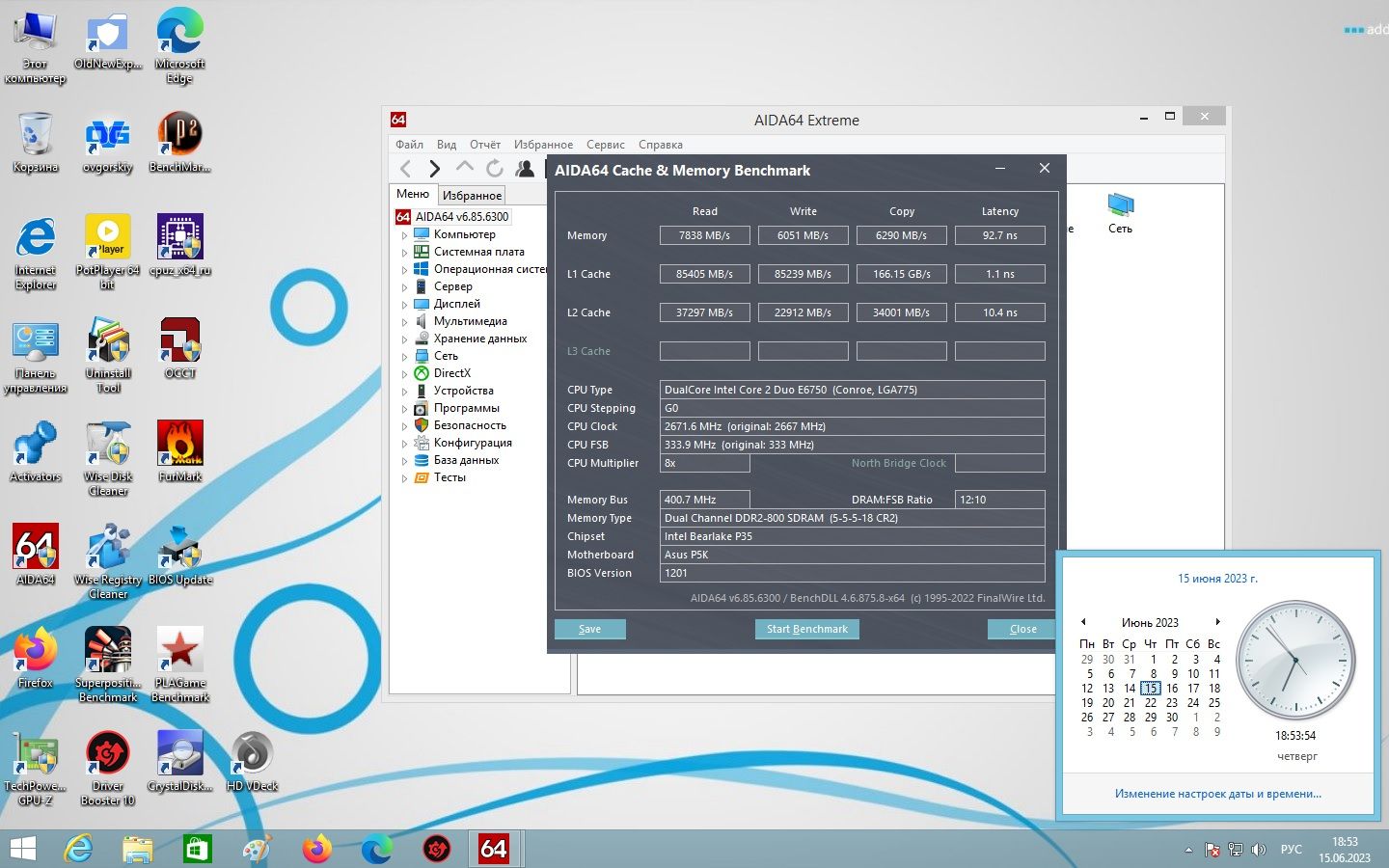Open the Сеть network icon in AIDA64 right pane
Viewport: 1389px width, 868px height.
click(1120, 213)
